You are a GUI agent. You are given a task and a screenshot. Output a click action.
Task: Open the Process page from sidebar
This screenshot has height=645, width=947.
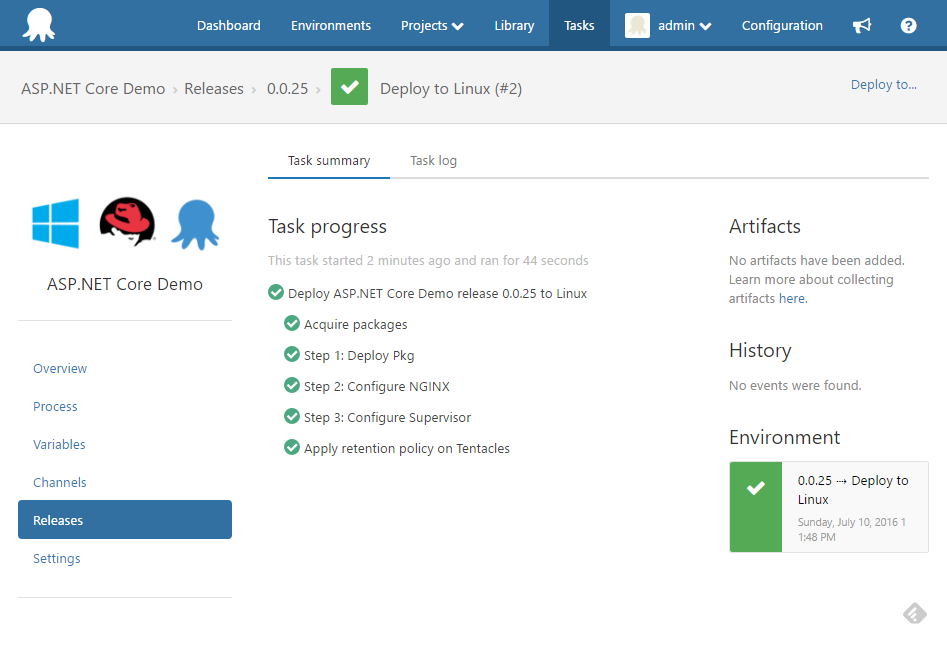pos(55,406)
